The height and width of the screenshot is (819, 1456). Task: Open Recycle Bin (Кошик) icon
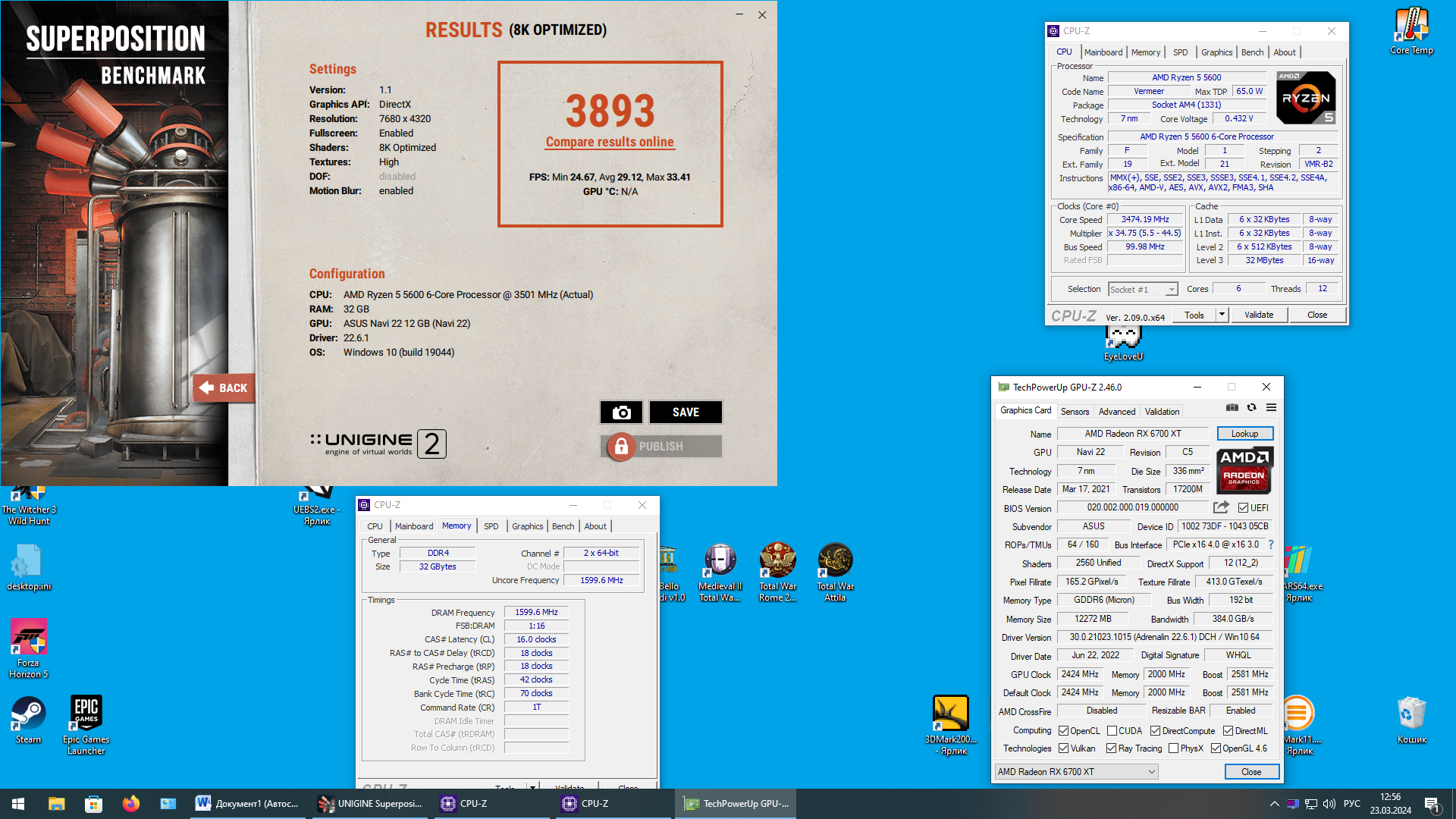[x=1411, y=720]
